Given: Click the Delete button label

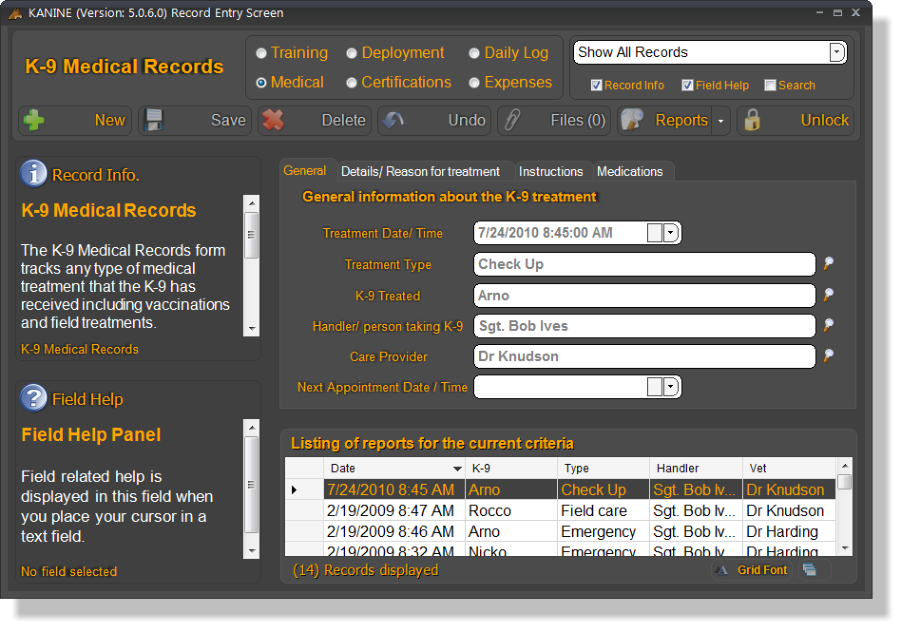Looking at the screenshot, I should pyautogui.click(x=343, y=120).
